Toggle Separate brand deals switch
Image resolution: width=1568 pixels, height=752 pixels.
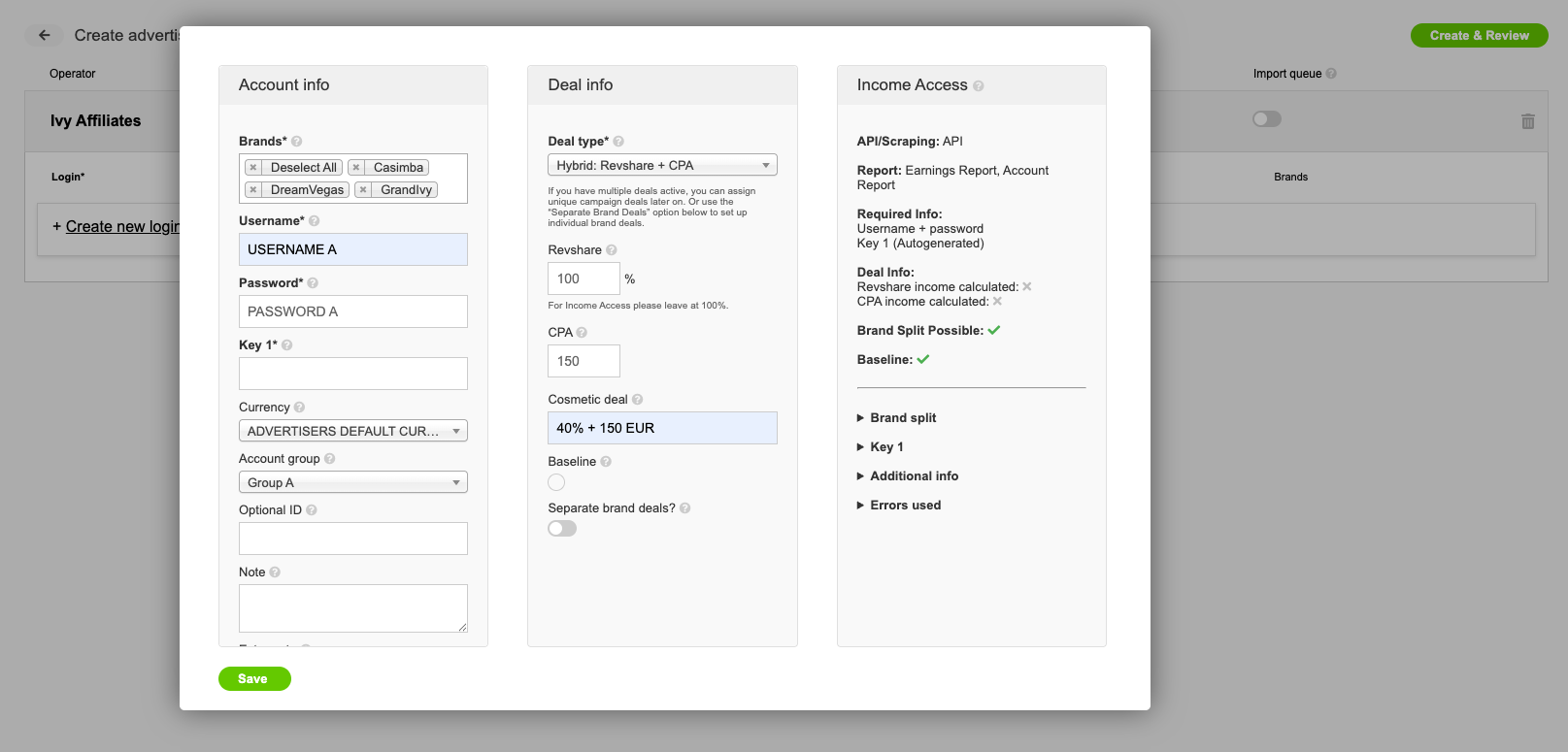tap(562, 529)
